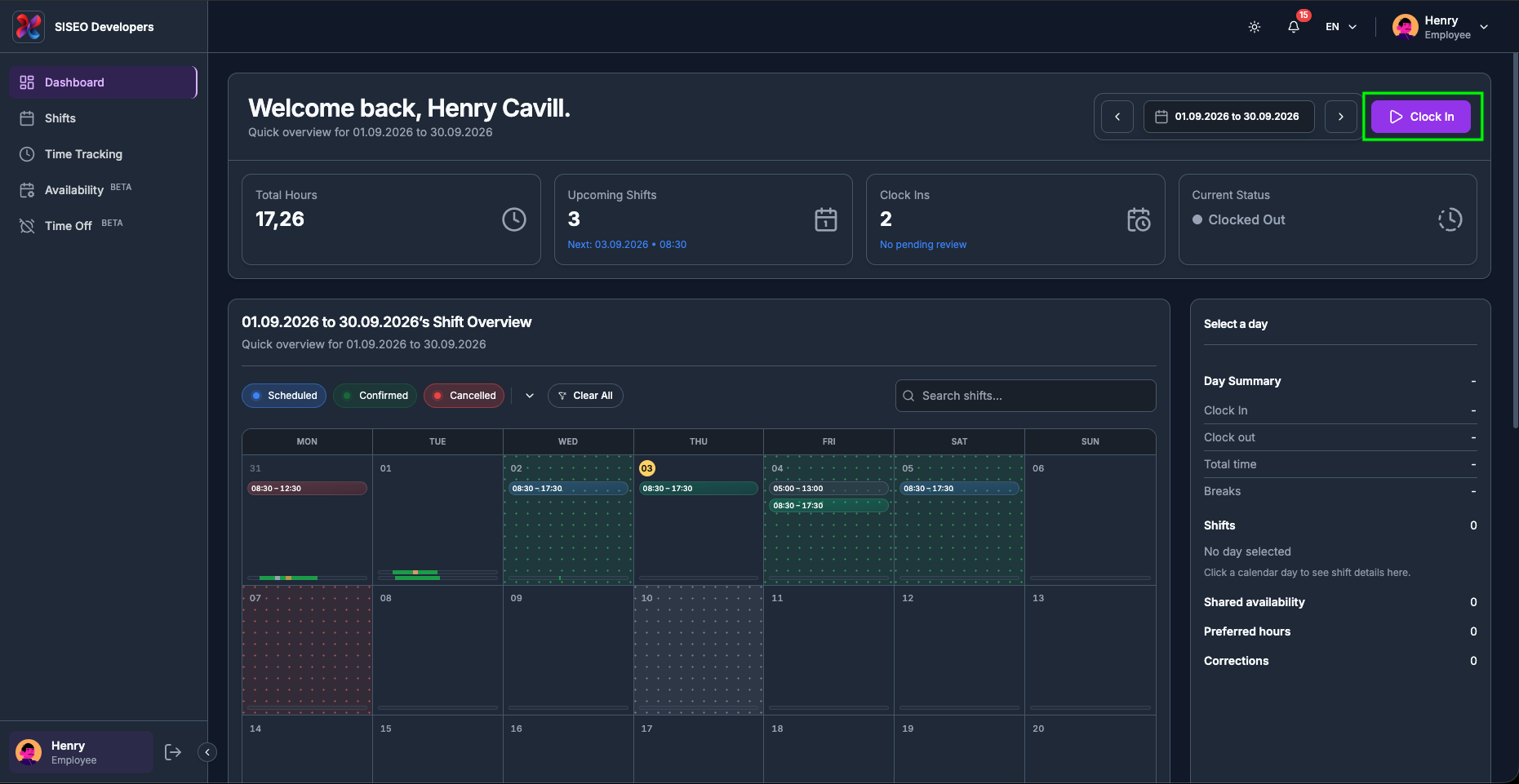This screenshot has width=1519, height=784.
Task: Log out using the sidebar logout icon
Action: coord(173,752)
